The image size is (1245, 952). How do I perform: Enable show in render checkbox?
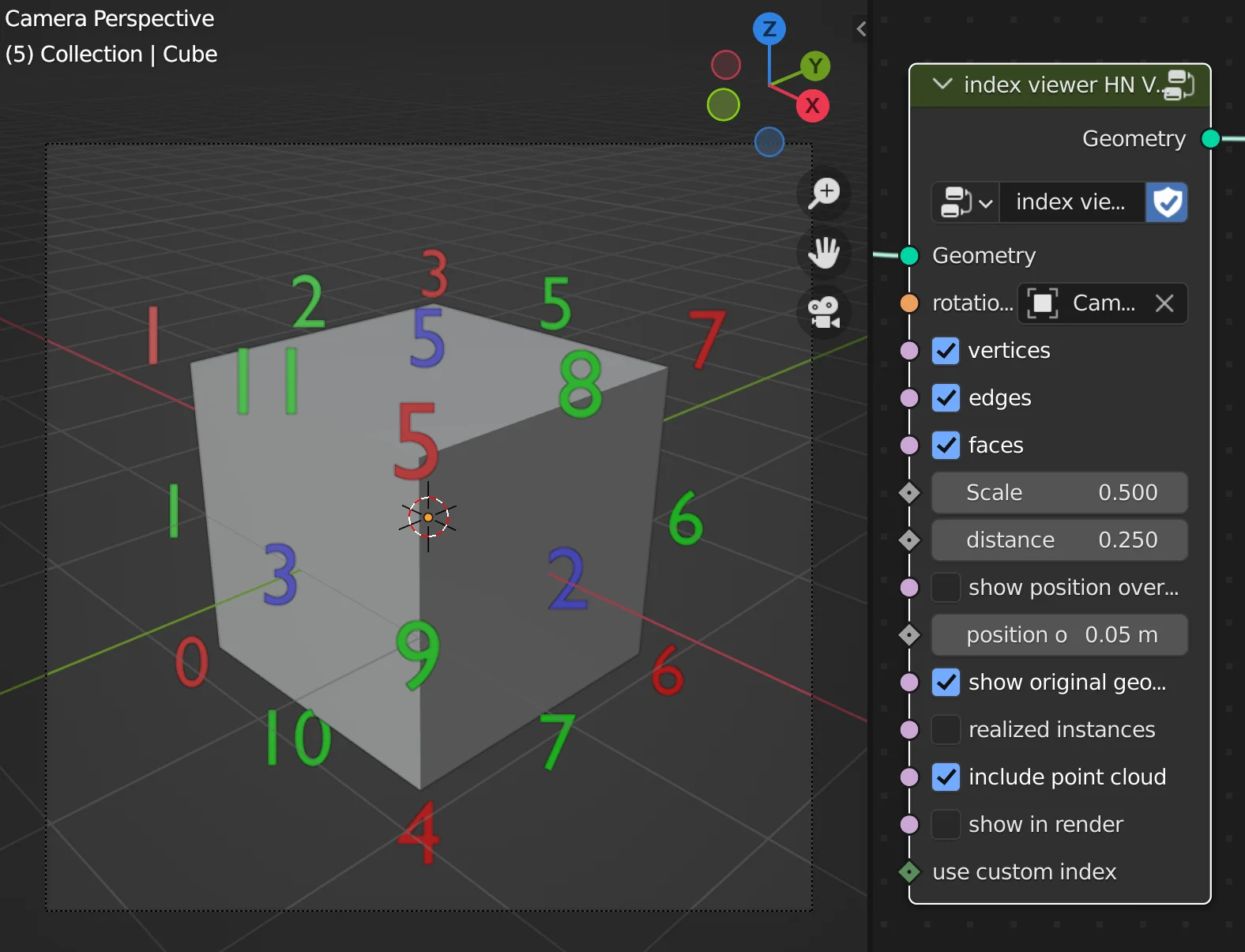pyautogui.click(x=946, y=825)
